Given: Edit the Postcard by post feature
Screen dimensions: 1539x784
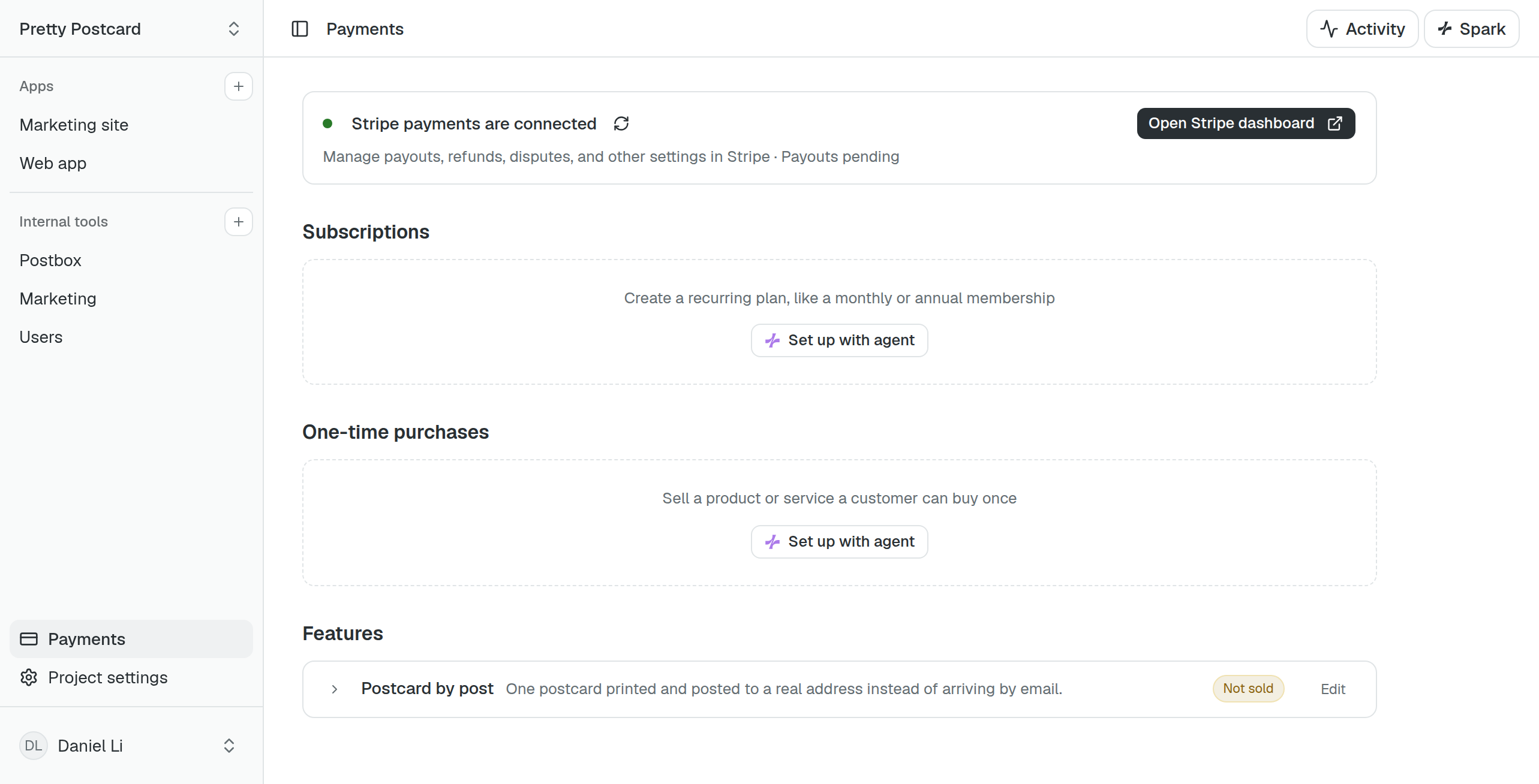Looking at the screenshot, I should pos(1333,689).
